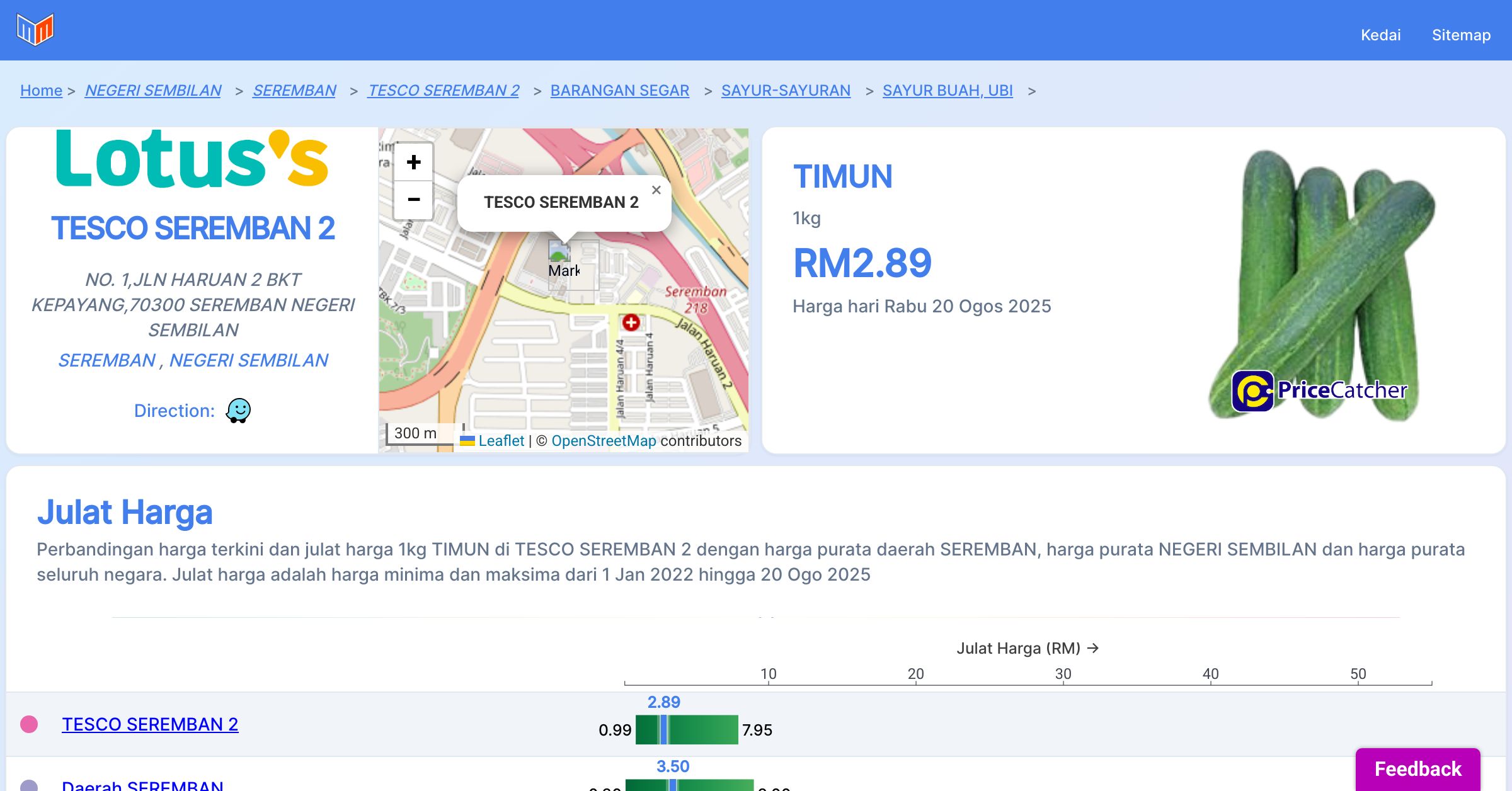The height and width of the screenshot is (791, 1512).
Task: Open NEGERI SEMBILAN breadcrumb link
Action: 153,91
